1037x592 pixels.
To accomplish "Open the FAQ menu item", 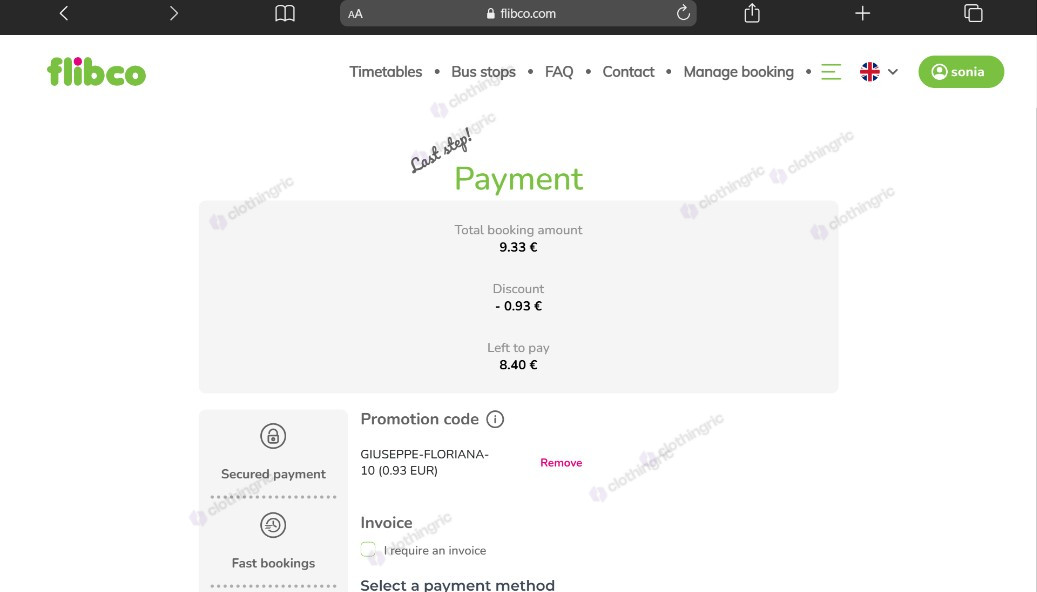I will point(559,71).
